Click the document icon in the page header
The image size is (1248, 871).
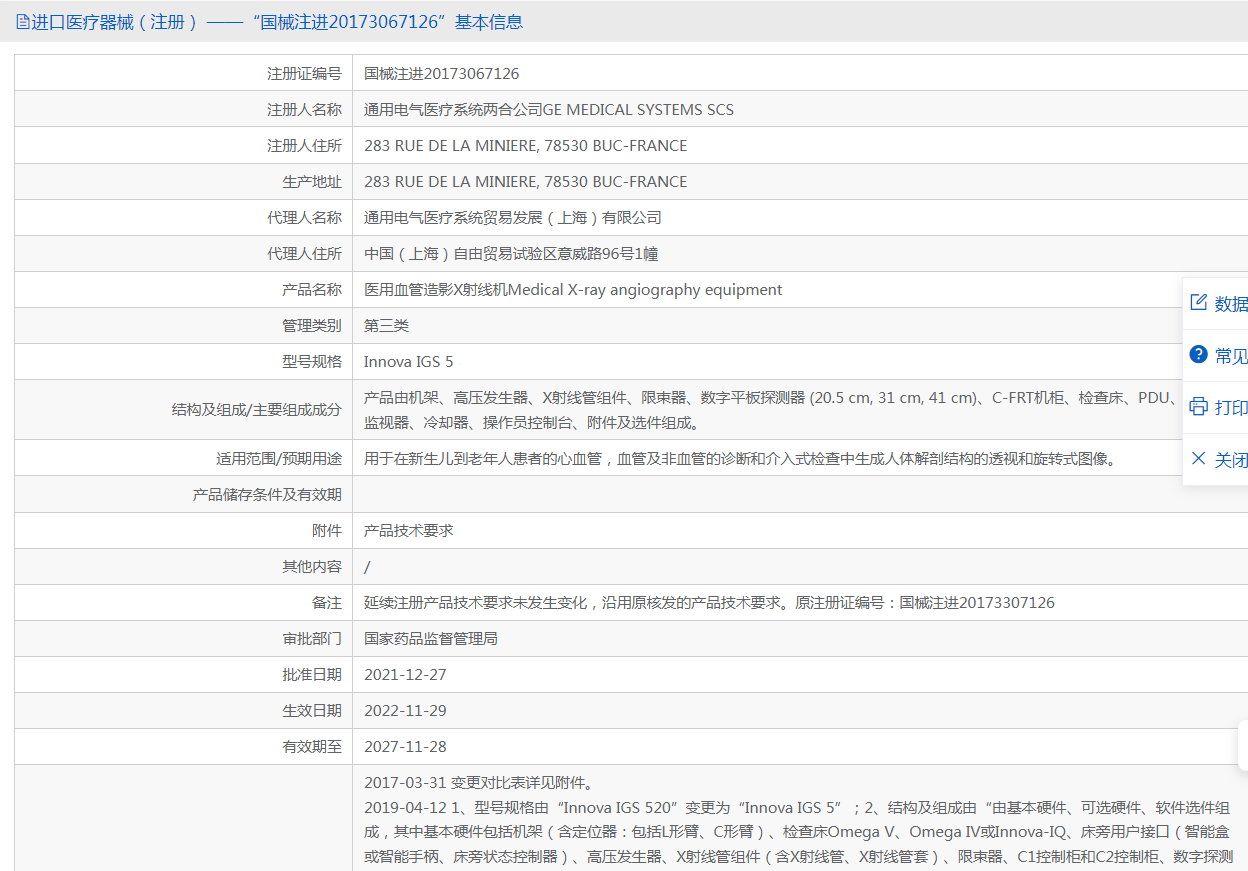[x=22, y=21]
